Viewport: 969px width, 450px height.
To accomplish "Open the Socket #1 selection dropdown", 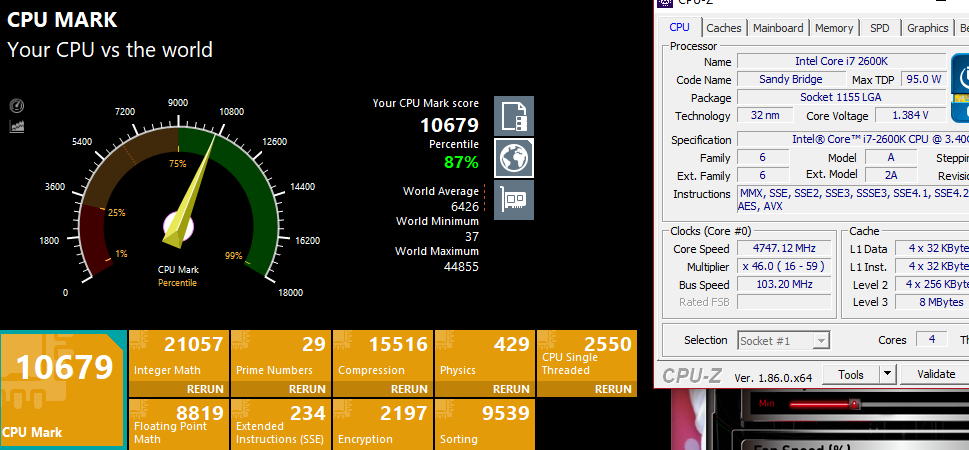I will (x=783, y=341).
